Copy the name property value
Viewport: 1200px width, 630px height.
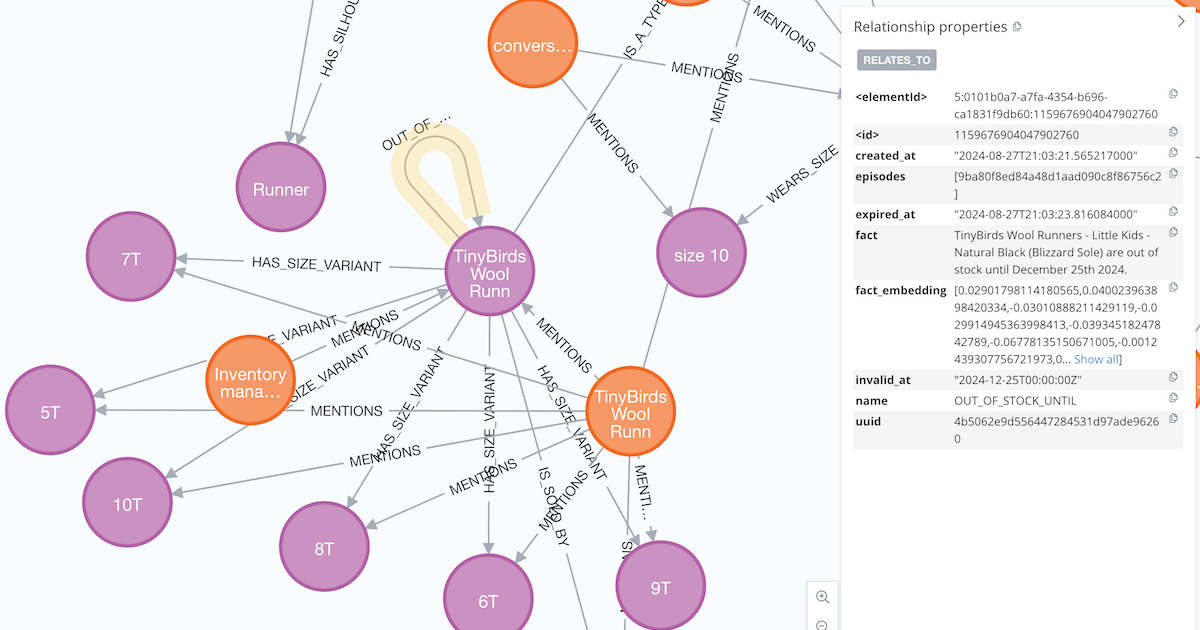point(1174,399)
